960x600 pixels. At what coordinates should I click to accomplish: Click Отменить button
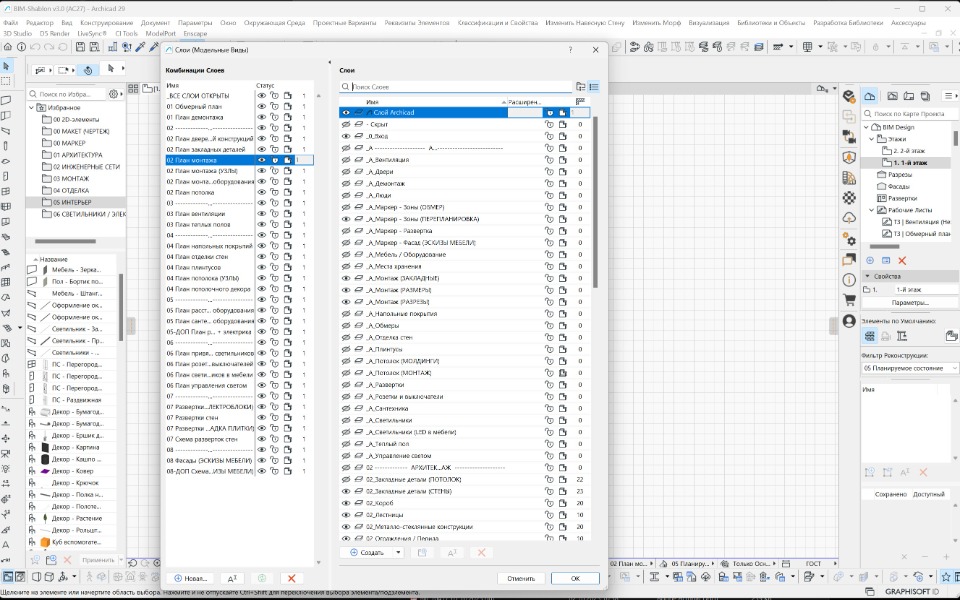click(x=520, y=578)
